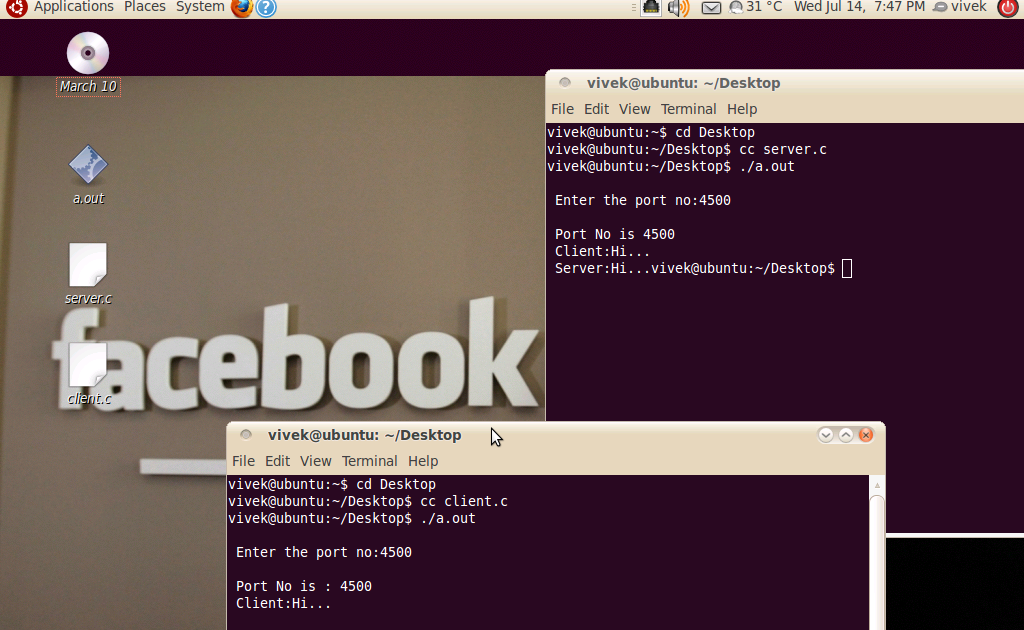1024x630 pixels.
Task: Click the 'cc server.c' command line
Action: coord(687,150)
